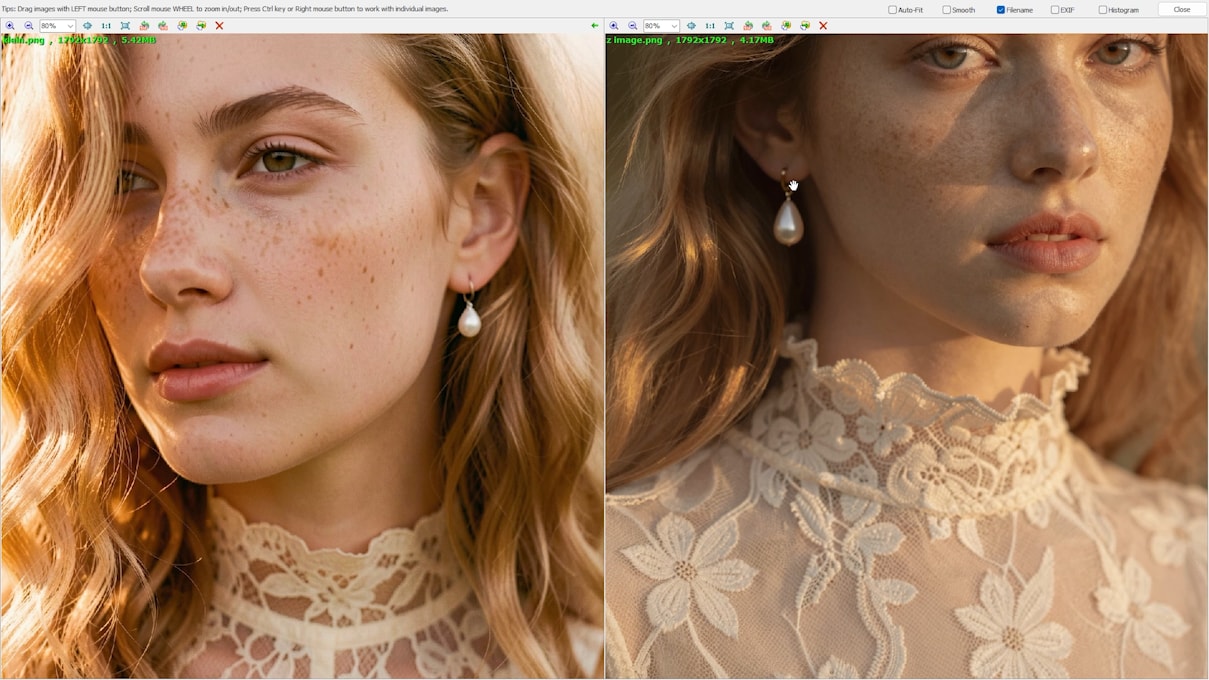This screenshot has width=1209, height=680.
Task: Click the pearl earring in right image
Action: coord(788,220)
